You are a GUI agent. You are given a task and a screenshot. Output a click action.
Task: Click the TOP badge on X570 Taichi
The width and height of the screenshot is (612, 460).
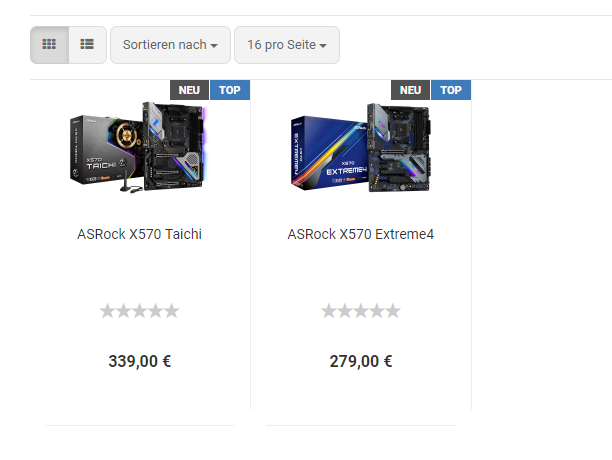point(230,90)
